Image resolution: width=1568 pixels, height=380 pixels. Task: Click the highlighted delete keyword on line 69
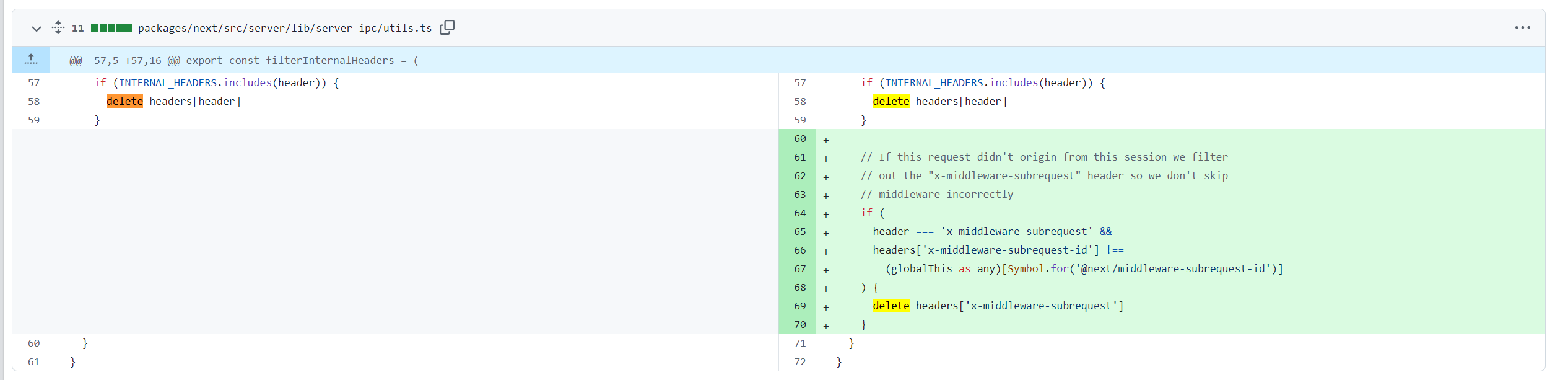891,306
